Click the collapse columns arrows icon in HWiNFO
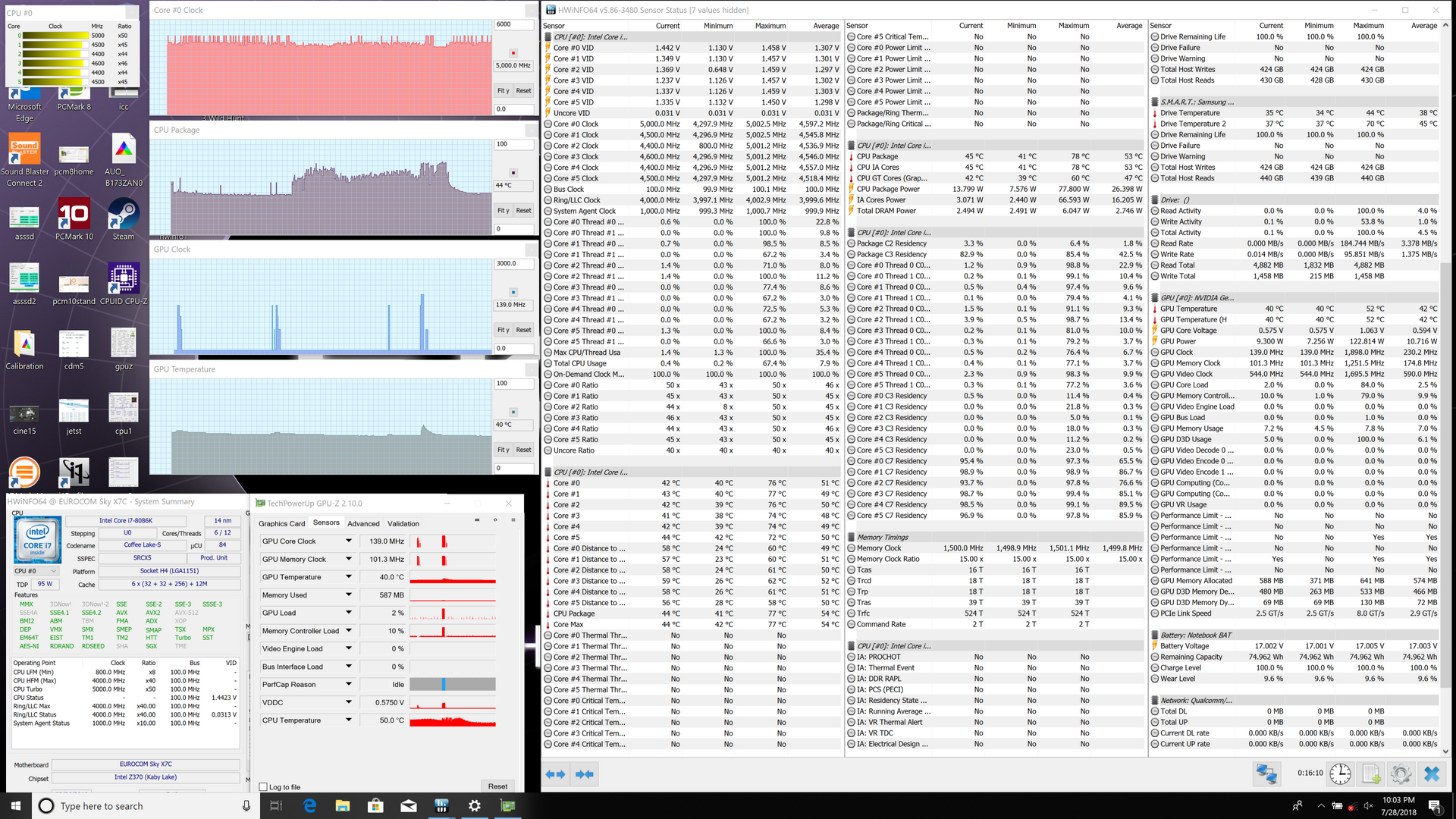The width and height of the screenshot is (1456, 819). [584, 774]
